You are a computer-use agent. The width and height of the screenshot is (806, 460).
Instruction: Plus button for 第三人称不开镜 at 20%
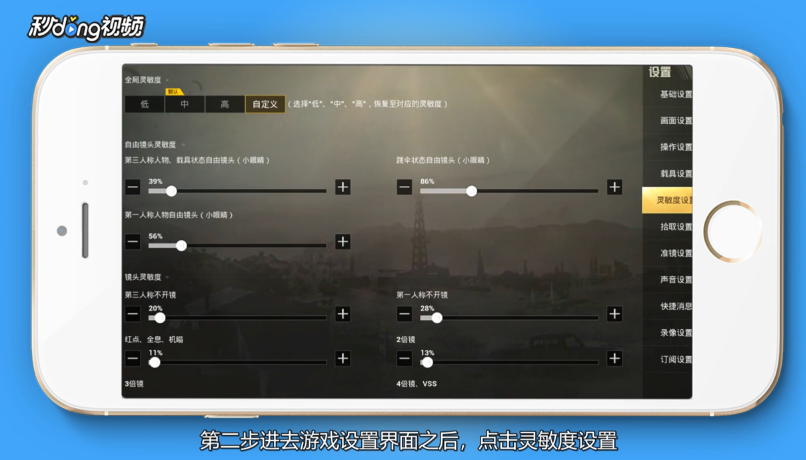point(343,314)
